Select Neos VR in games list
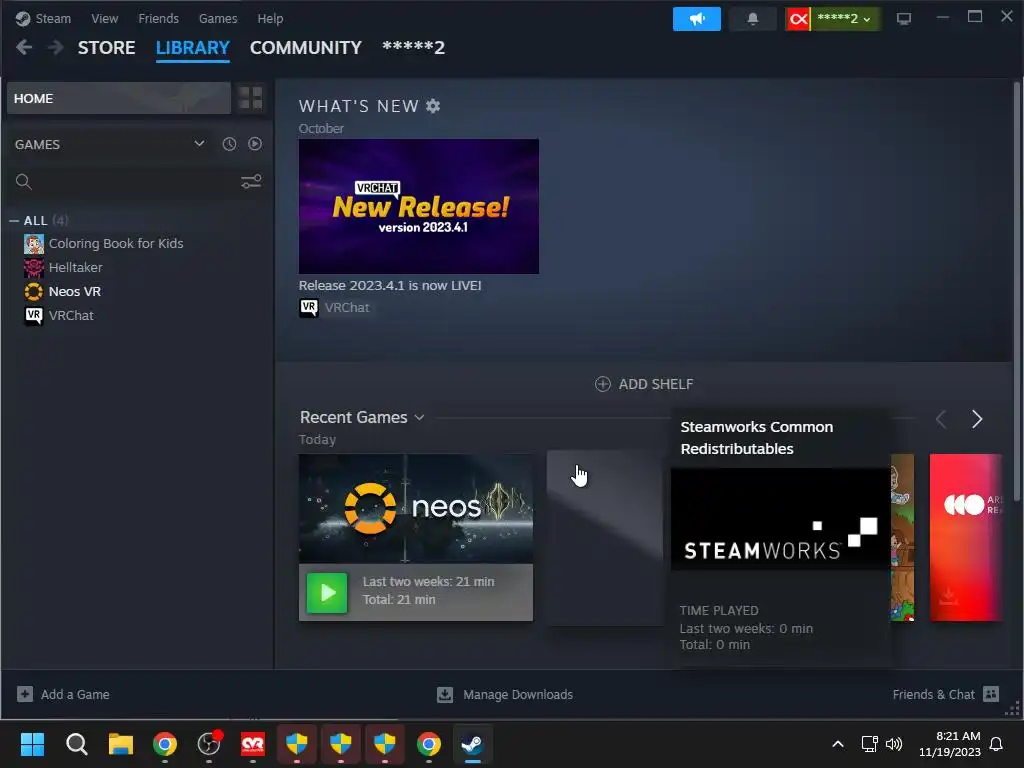 pyautogui.click(x=75, y=291)
